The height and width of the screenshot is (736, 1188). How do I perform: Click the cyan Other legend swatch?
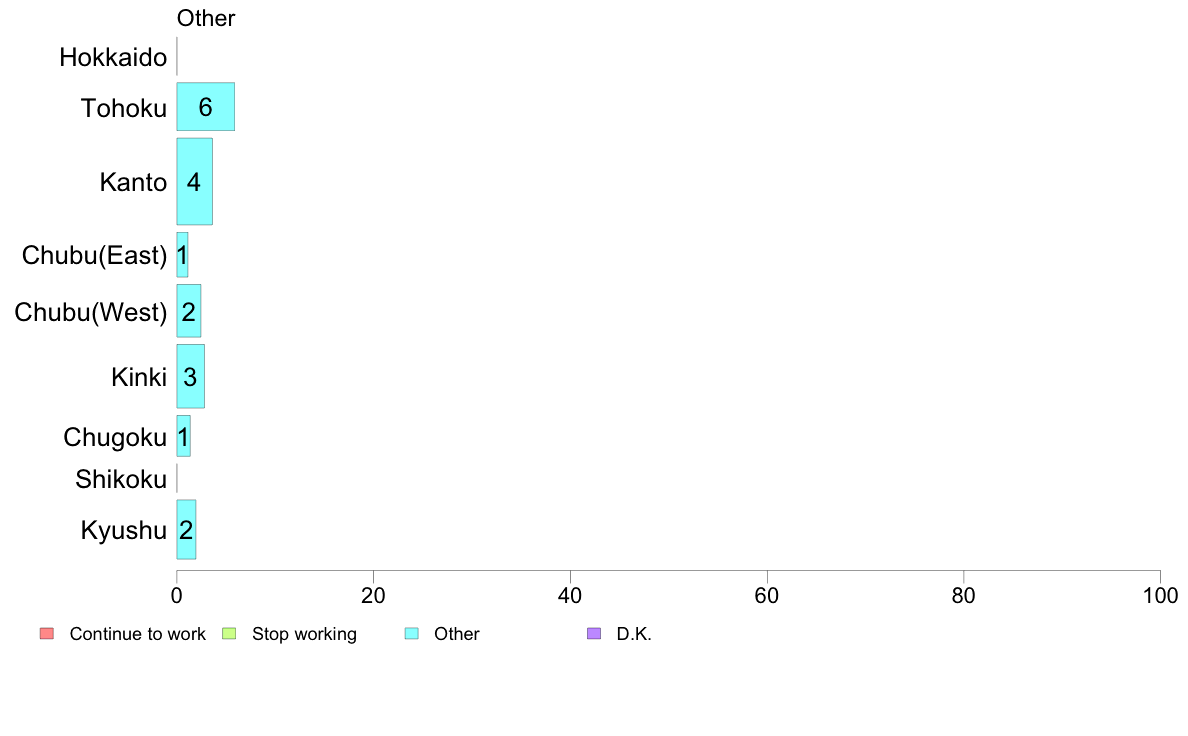[411, 634]
